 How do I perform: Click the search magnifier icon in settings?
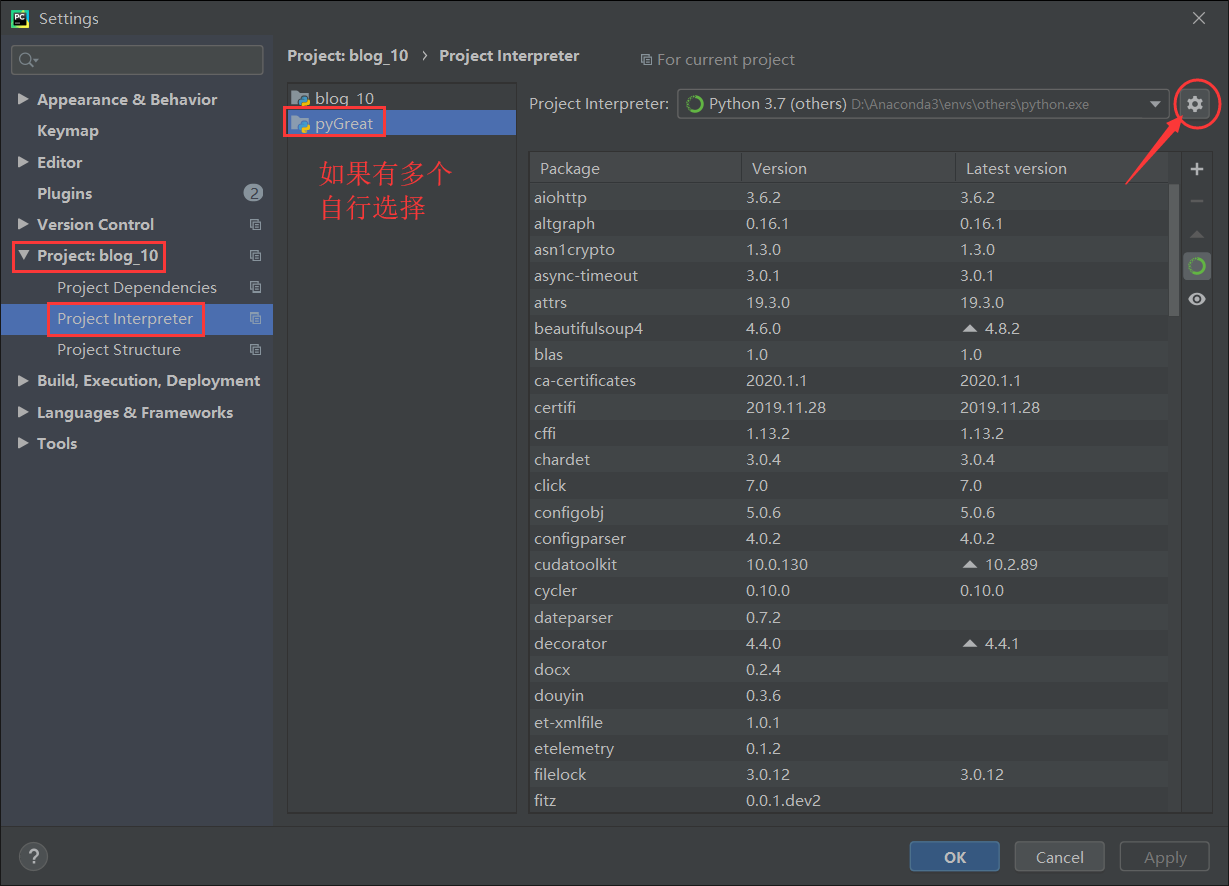(x=28, y=60)
